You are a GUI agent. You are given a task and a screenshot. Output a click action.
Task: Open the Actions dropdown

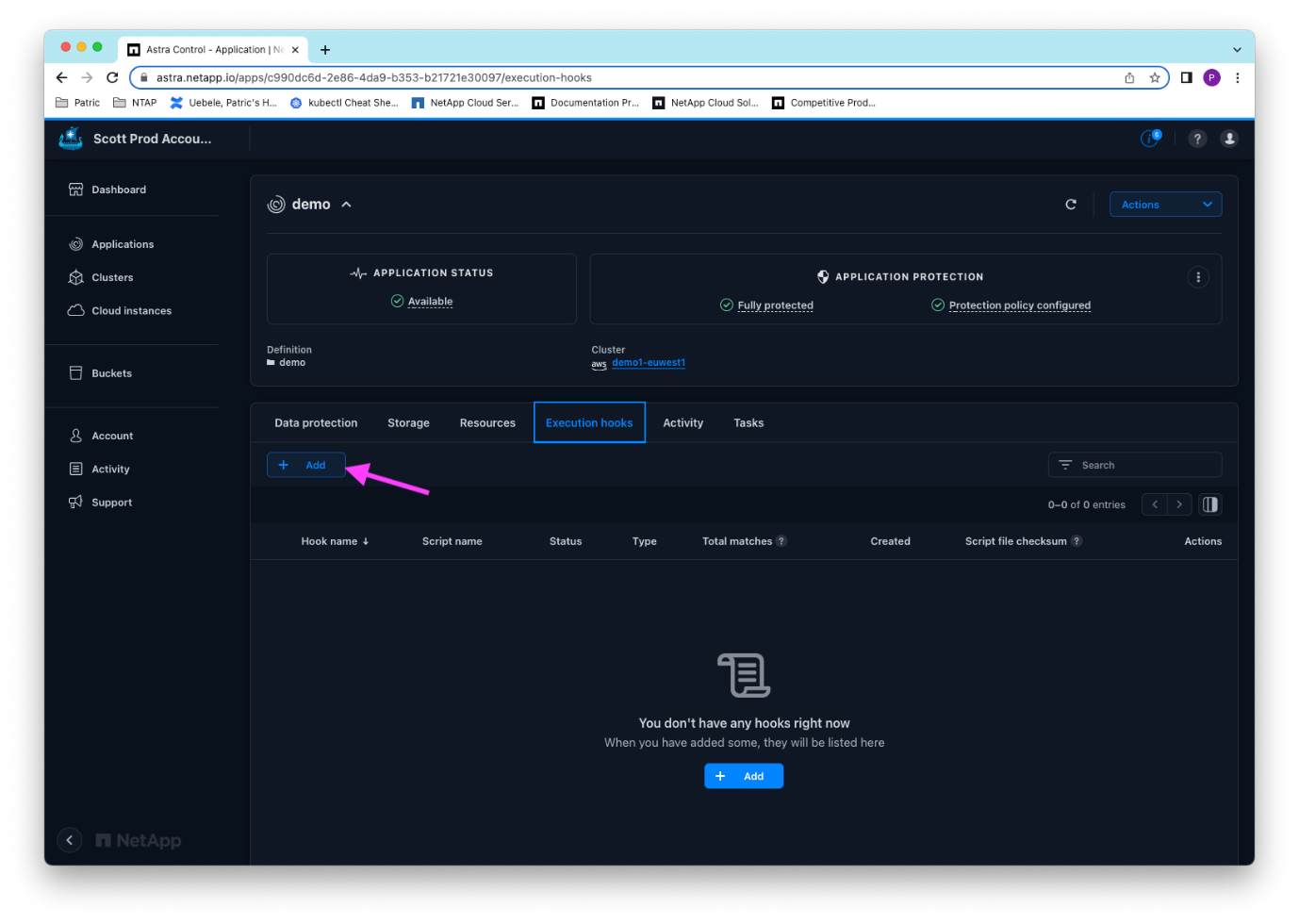coord(1165,205)
